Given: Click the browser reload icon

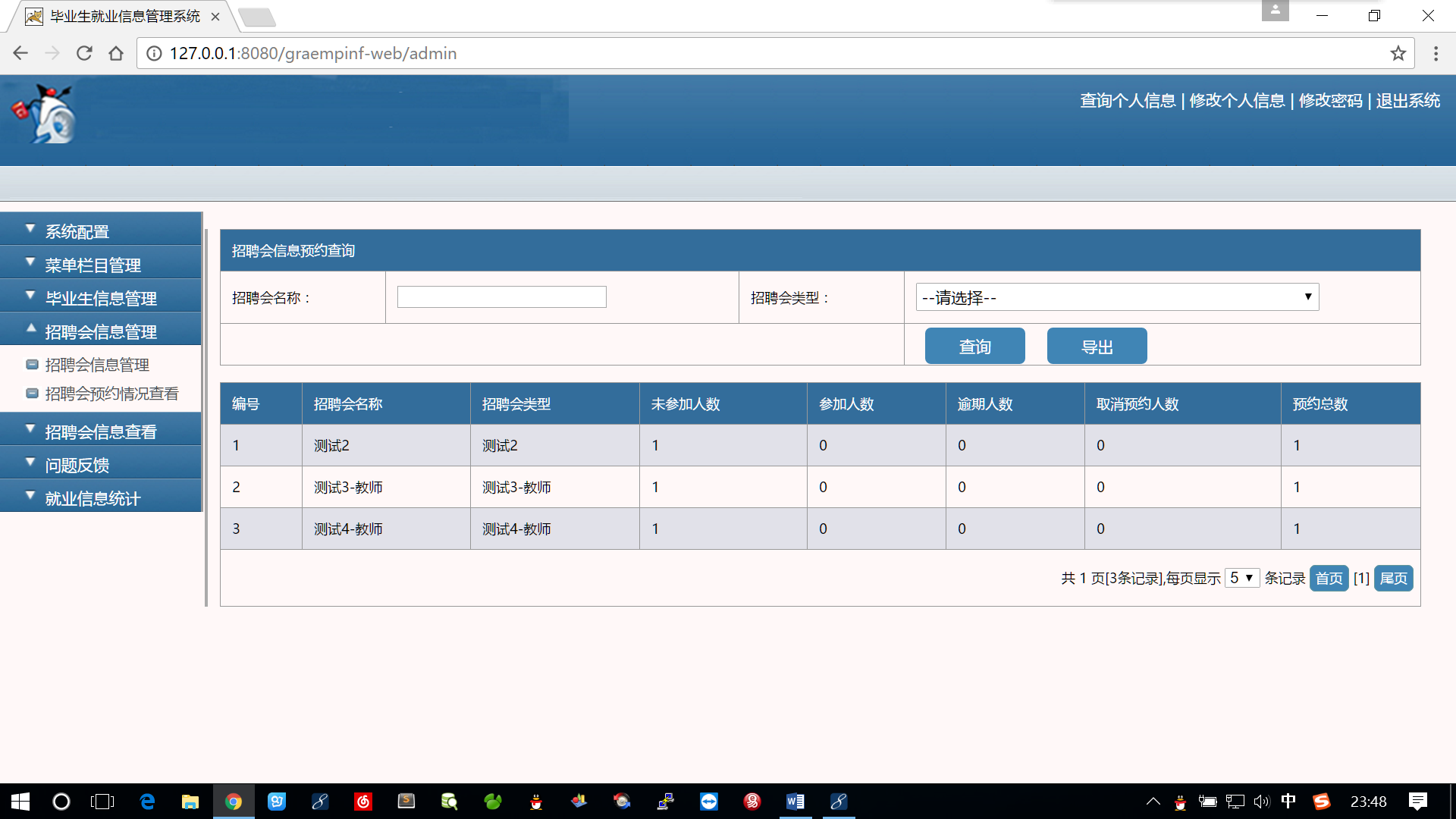Looking at the screenshot, I should pyautogui.click(x=84, y=53).
